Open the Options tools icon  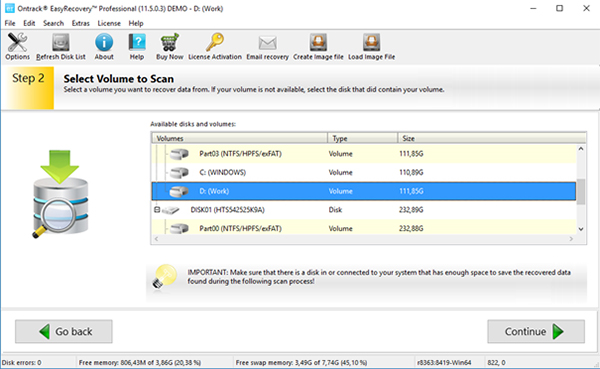(17, 42)
